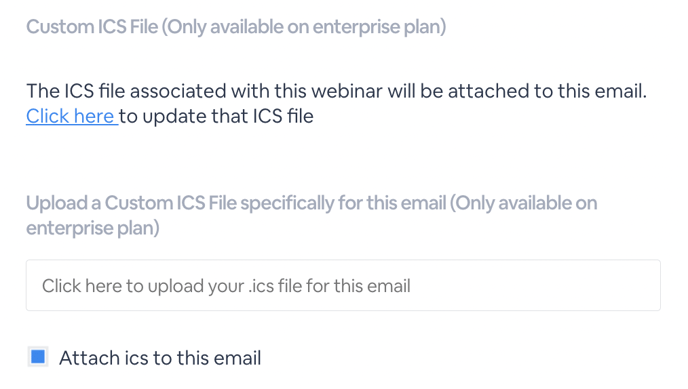Click "specifically for this email" in upload label
Screen dimensions: 688x389
pos(343,203)
